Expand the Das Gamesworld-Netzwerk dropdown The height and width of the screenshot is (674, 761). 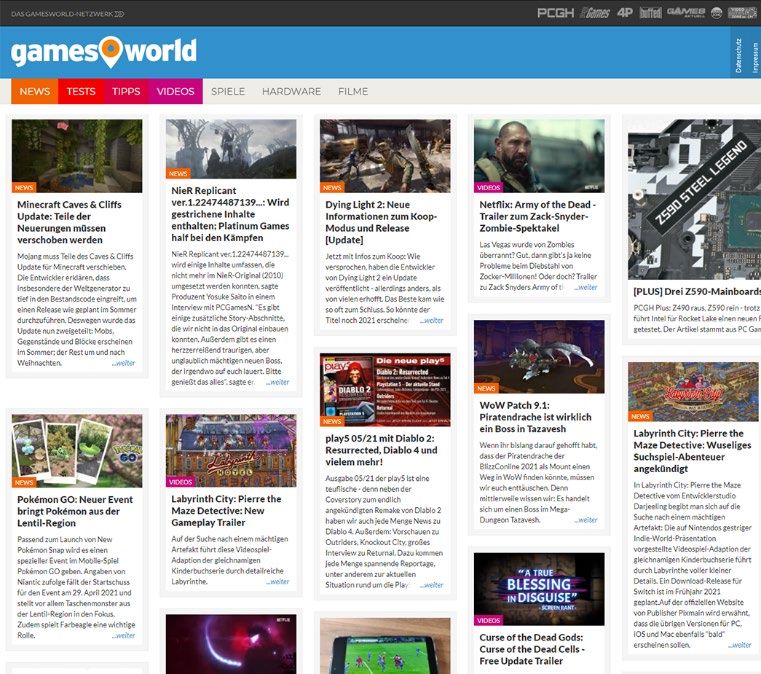pyautogui.click(x=67, y=14)
